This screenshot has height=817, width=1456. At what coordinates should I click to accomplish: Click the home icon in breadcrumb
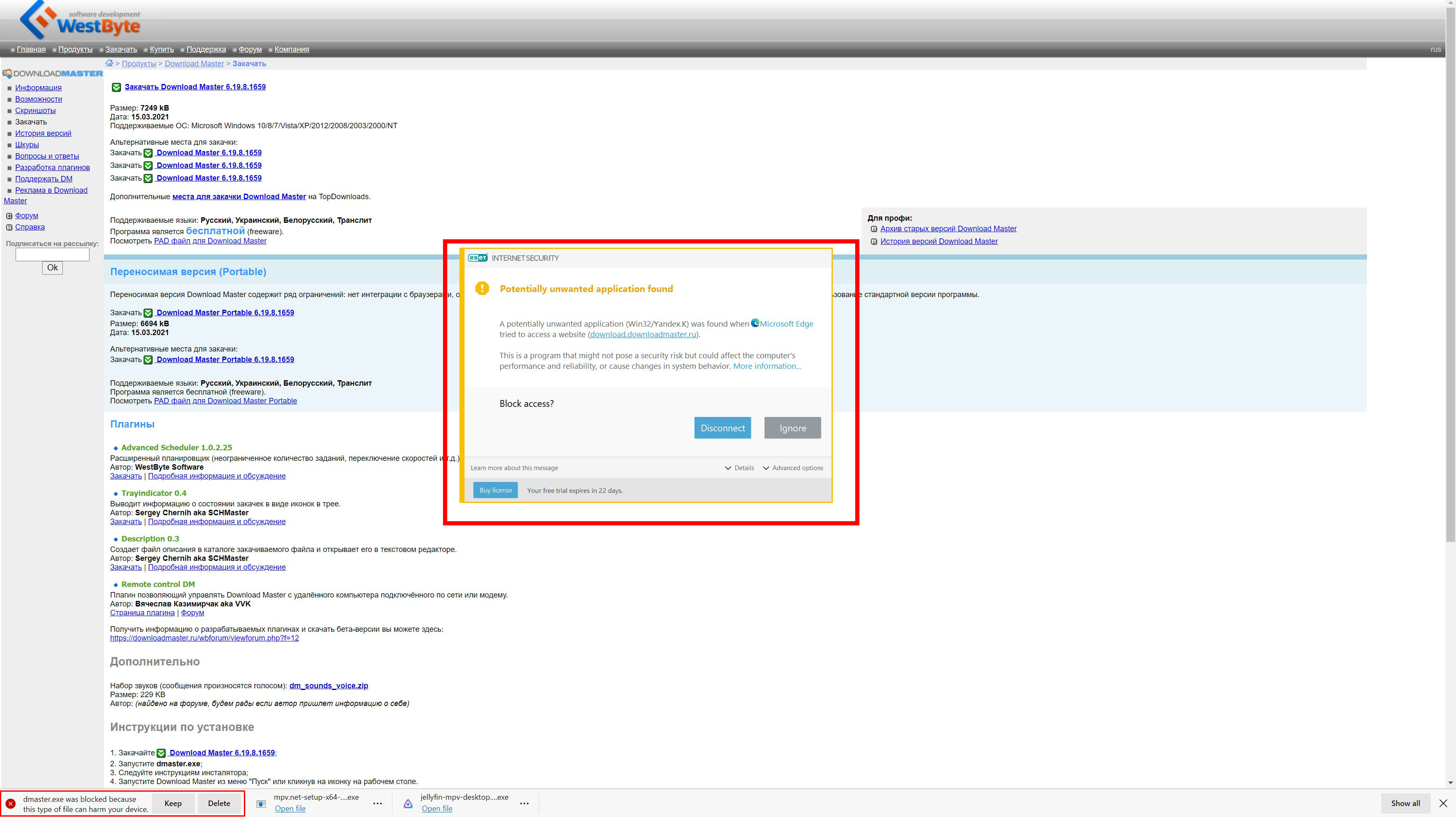tap(109, 63)
